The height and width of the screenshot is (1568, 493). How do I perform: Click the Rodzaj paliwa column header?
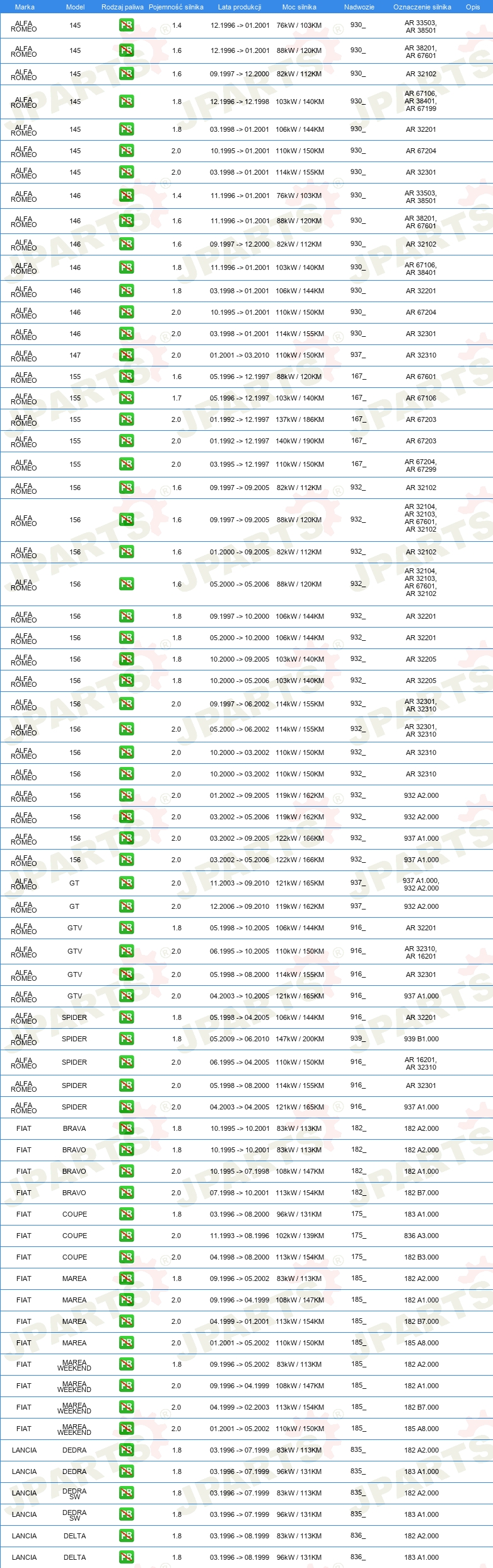pyautogui.click(x=122, y=7)
